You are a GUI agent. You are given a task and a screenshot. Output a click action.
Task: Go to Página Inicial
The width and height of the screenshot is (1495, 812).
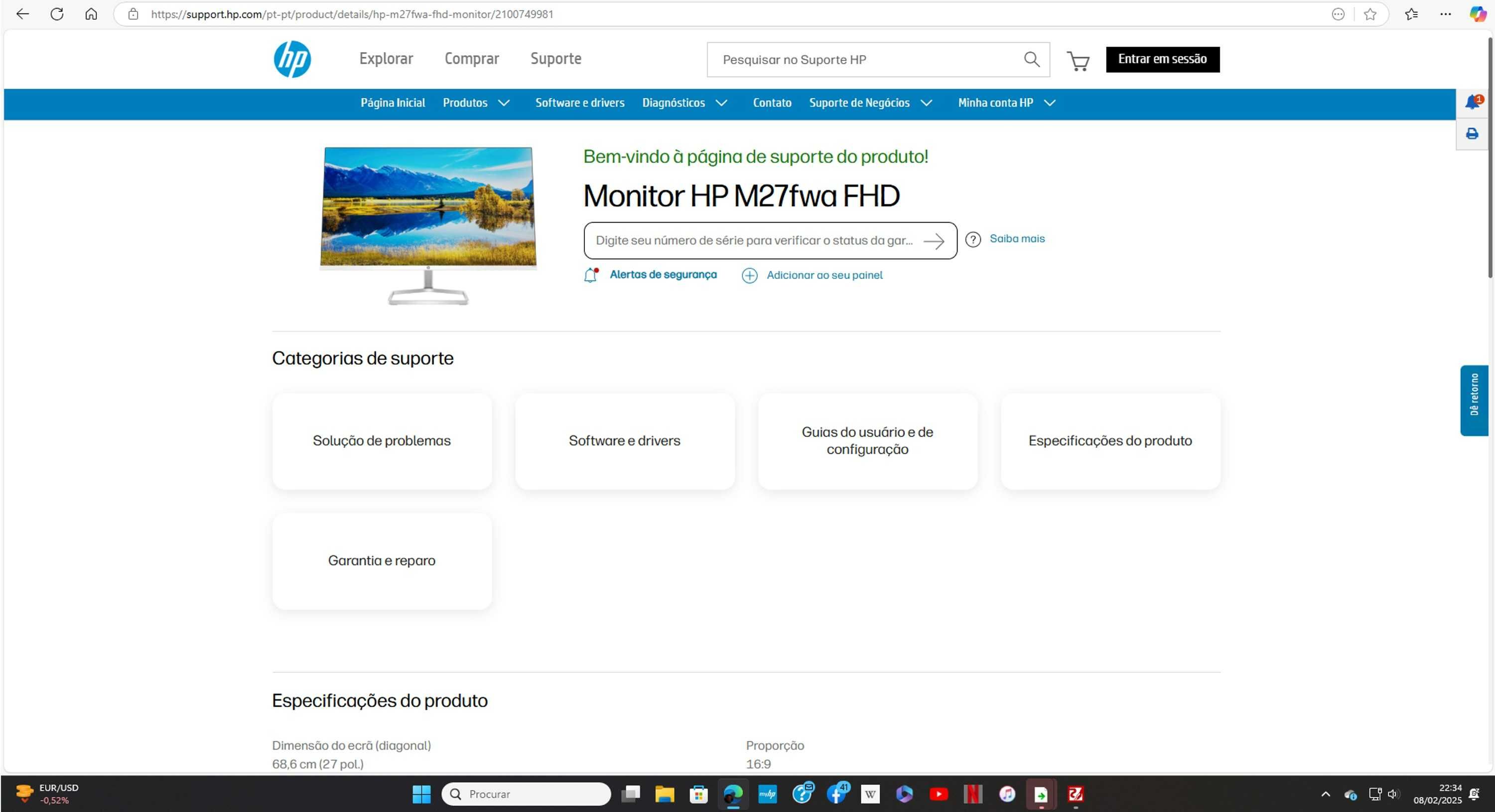pos(393,103)
